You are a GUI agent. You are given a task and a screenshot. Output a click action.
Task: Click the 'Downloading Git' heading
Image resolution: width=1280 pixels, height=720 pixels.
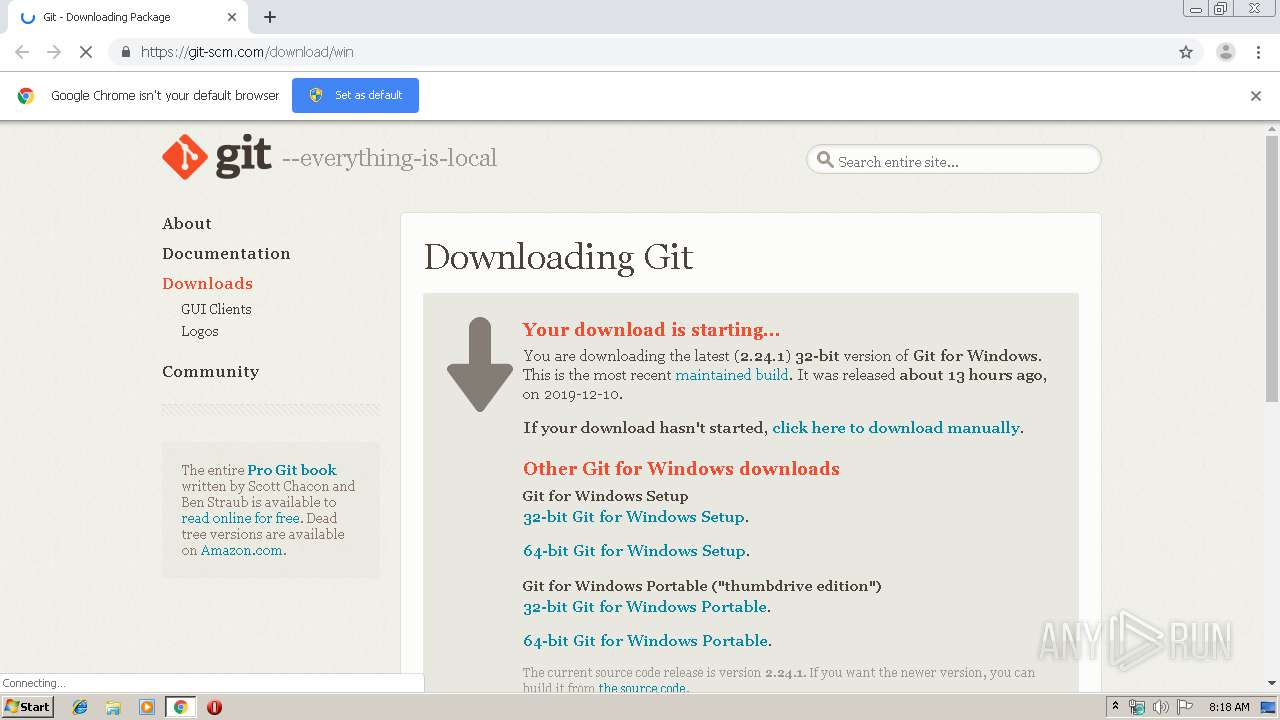(558, 257)
